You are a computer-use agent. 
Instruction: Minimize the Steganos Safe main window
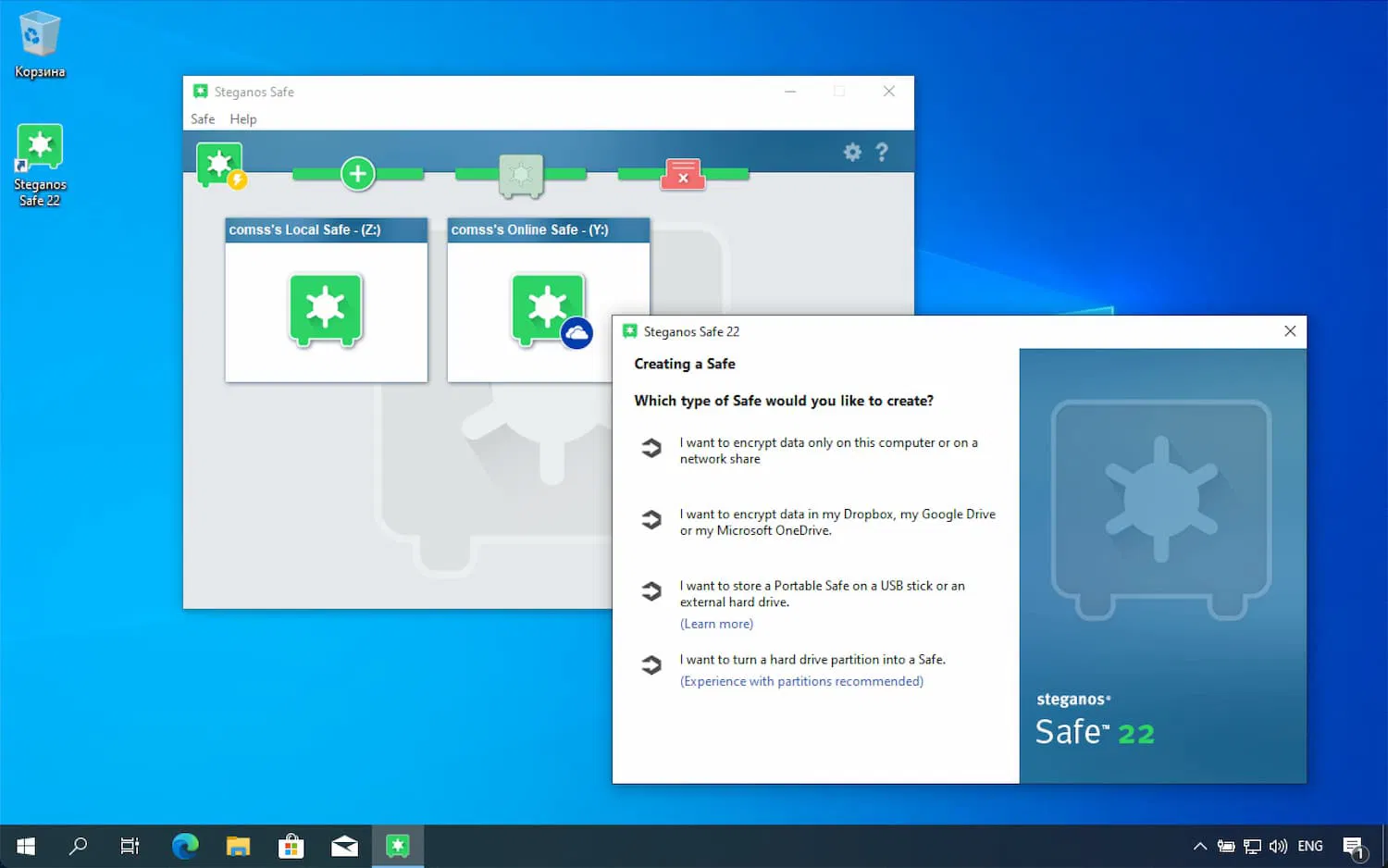pos(790,92)
